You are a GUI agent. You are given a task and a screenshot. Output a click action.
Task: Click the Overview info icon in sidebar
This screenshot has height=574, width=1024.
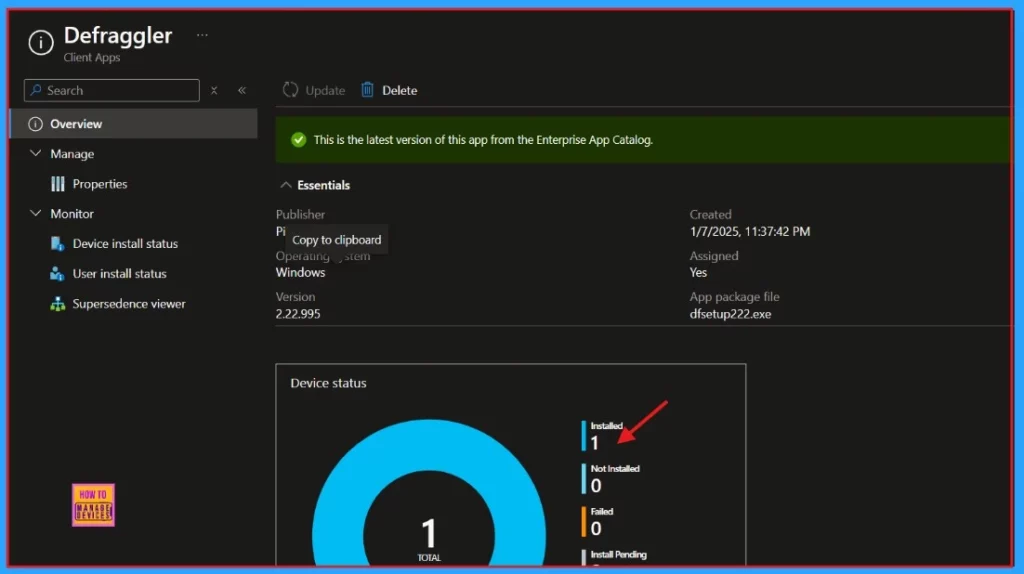(35, 123)
